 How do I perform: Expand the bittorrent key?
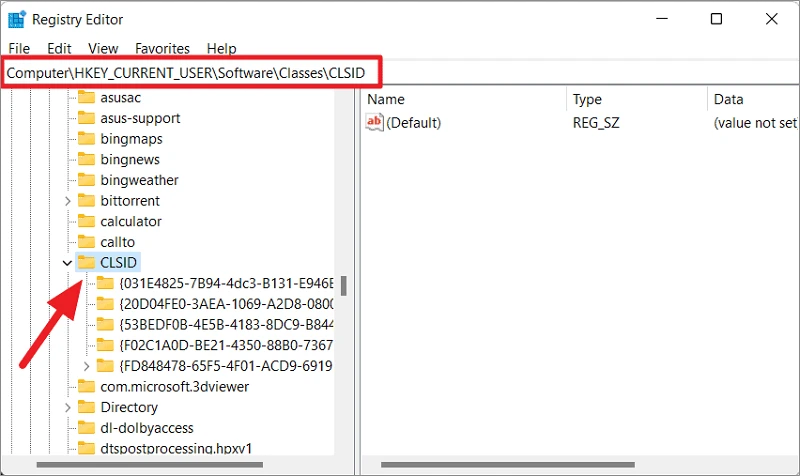coord(67,201)
